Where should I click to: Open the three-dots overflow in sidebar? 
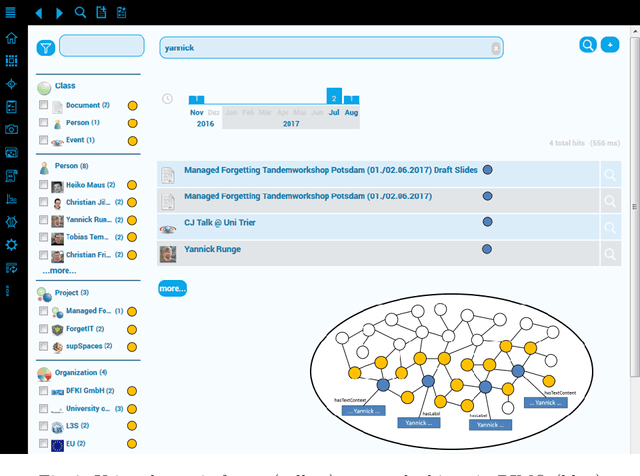tap(11, 291)
